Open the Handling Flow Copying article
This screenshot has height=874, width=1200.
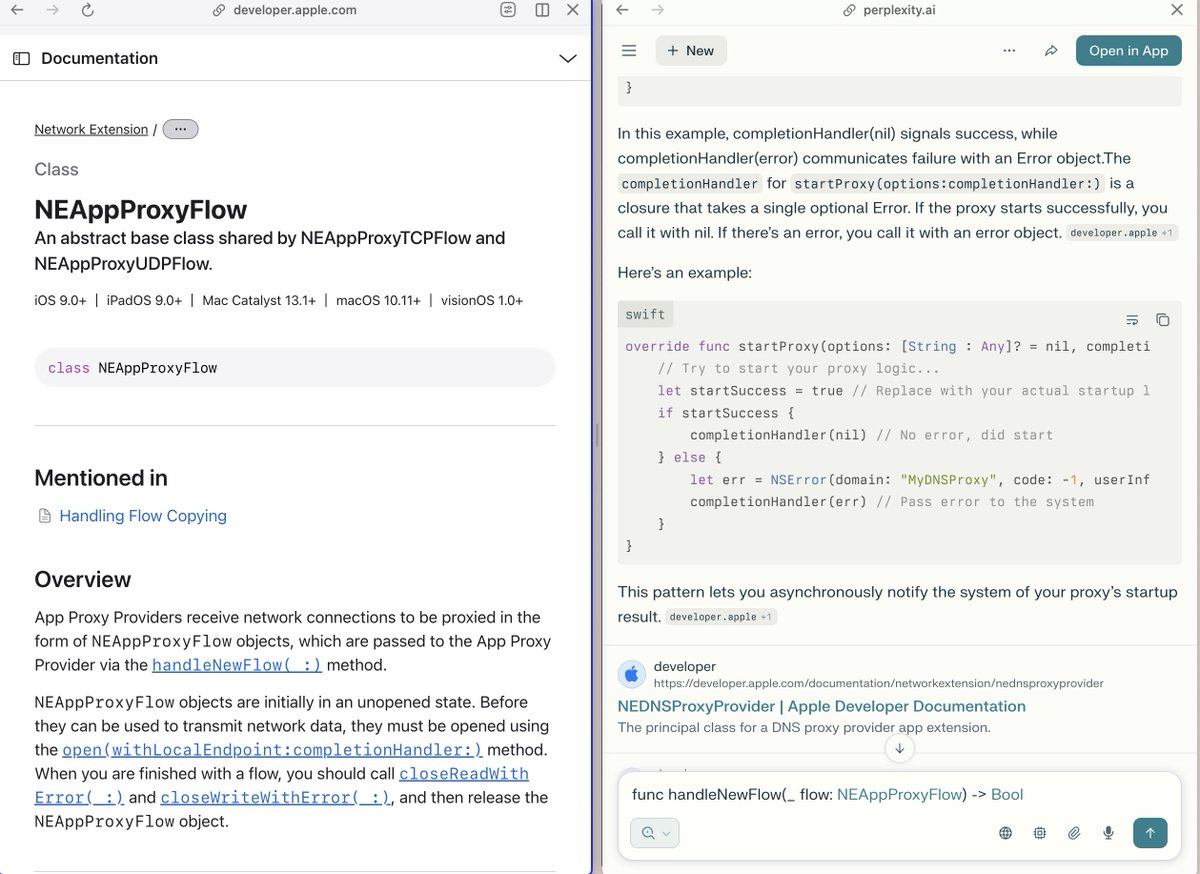[143, 516]
